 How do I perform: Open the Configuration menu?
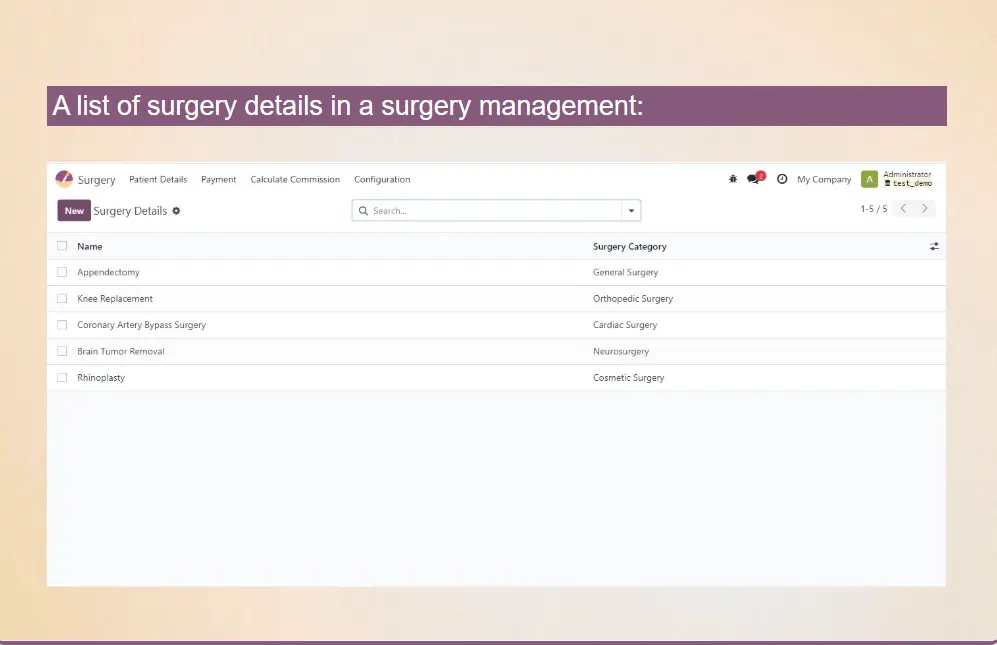(382, 180)
